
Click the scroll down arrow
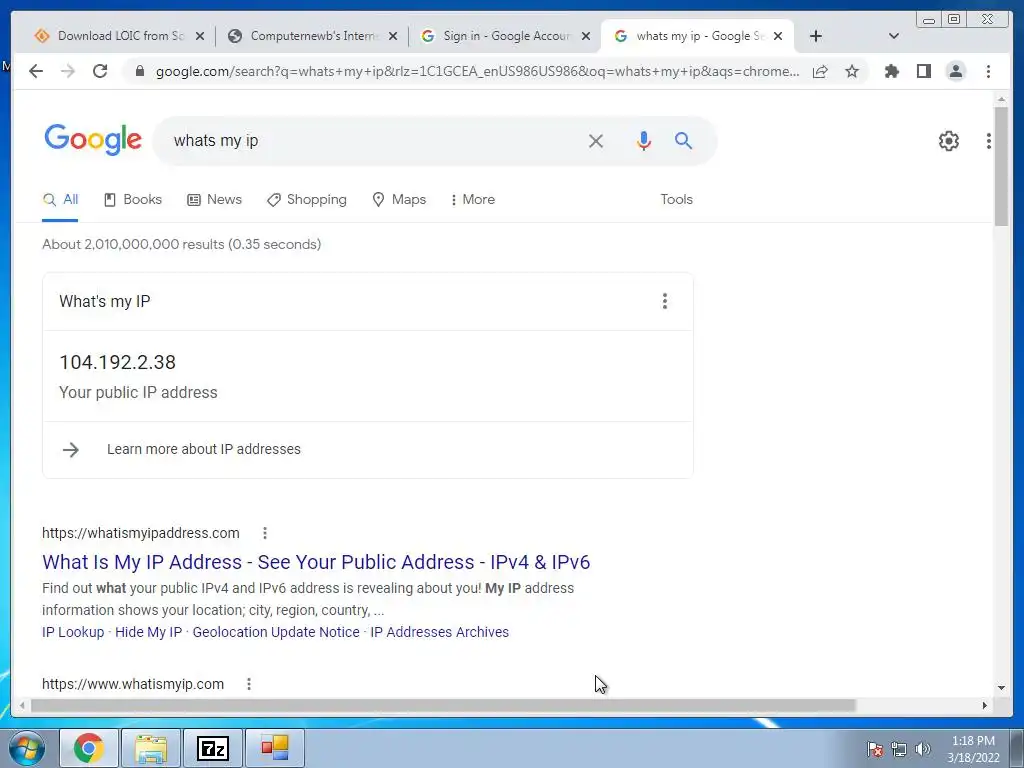pyautogui.click(x=1001, y=687)
